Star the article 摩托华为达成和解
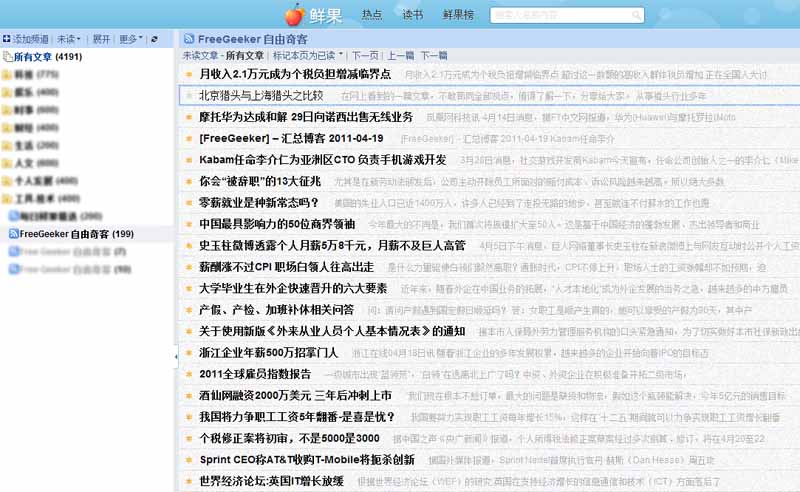Screen dimensions: 800x492 (x=189, y=117)
